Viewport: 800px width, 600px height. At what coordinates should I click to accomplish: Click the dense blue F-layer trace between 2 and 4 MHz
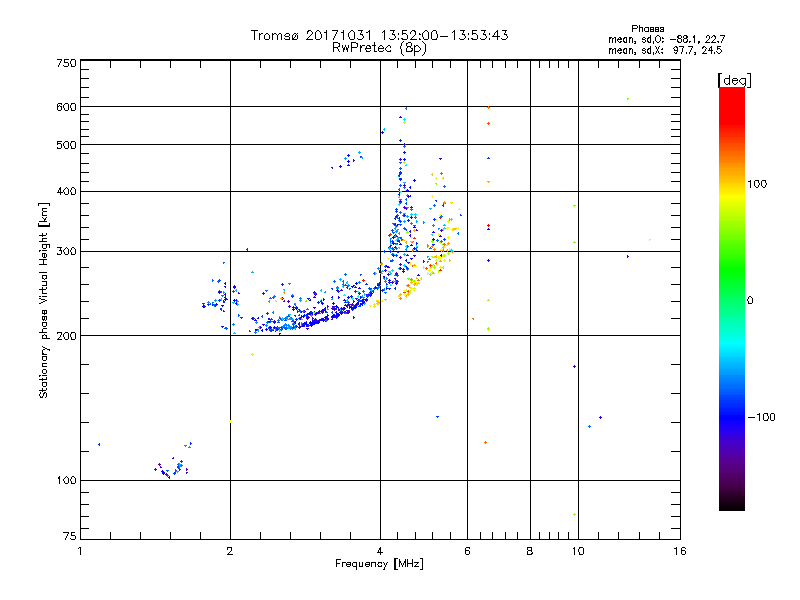pos(316,317)
